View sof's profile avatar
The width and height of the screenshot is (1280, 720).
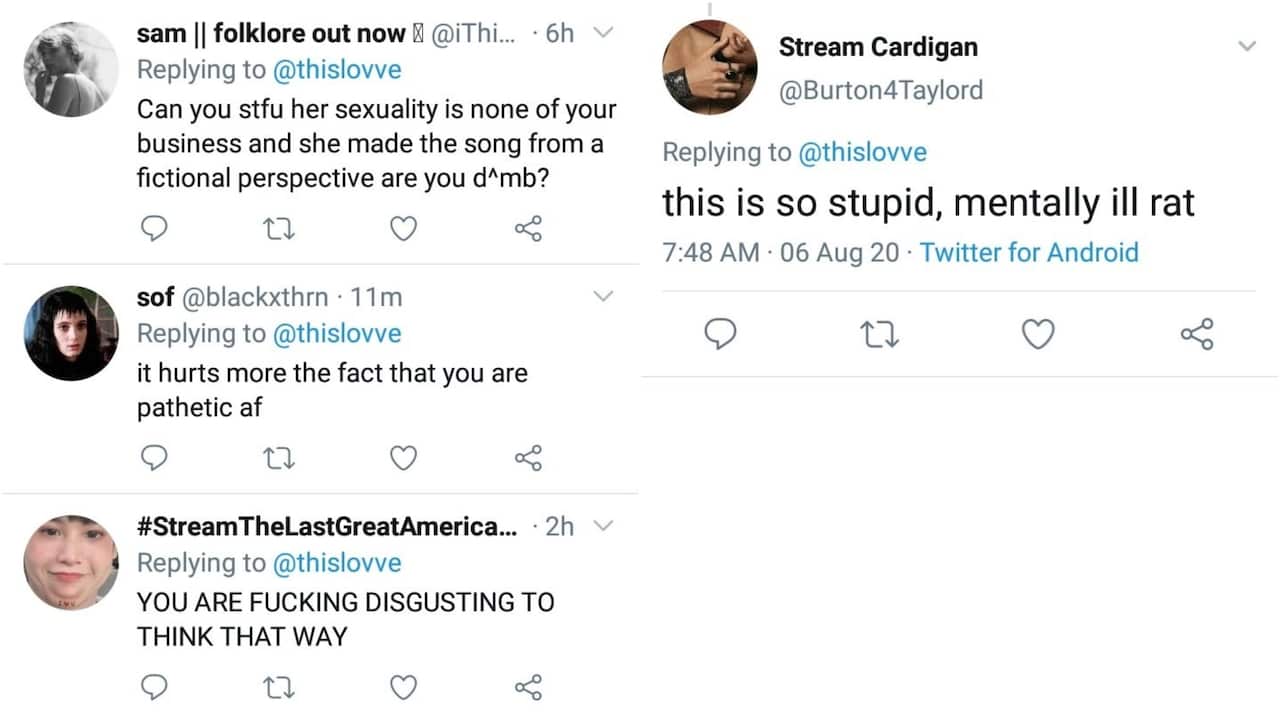71,333
